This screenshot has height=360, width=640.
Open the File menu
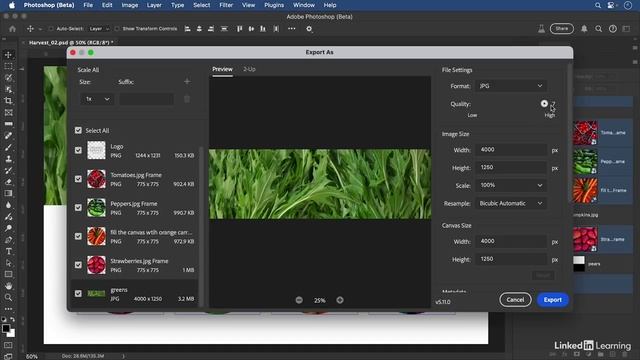pyautogui.click(x=88, y=5)
